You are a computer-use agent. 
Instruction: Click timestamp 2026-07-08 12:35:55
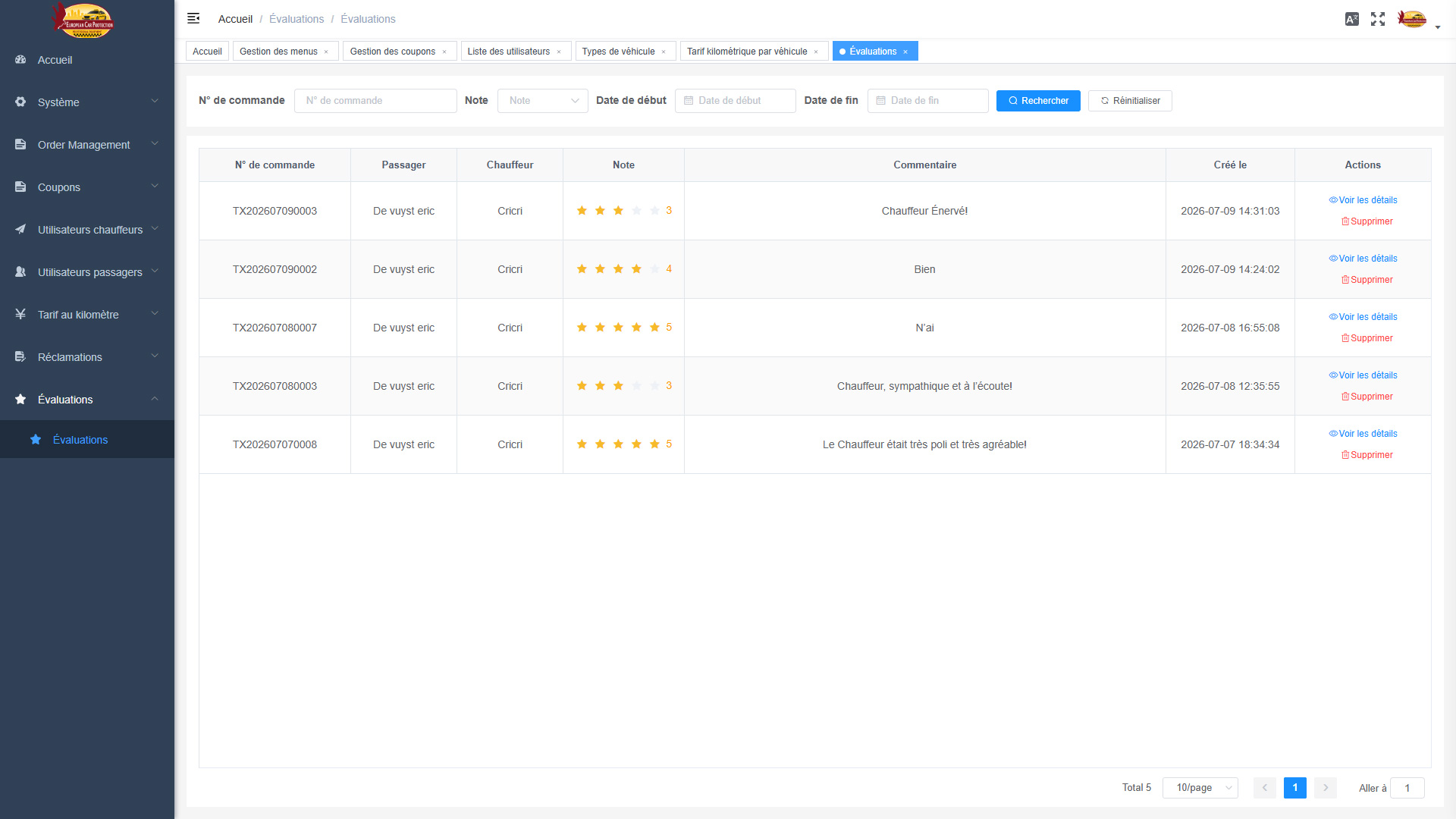[1230, 386]
